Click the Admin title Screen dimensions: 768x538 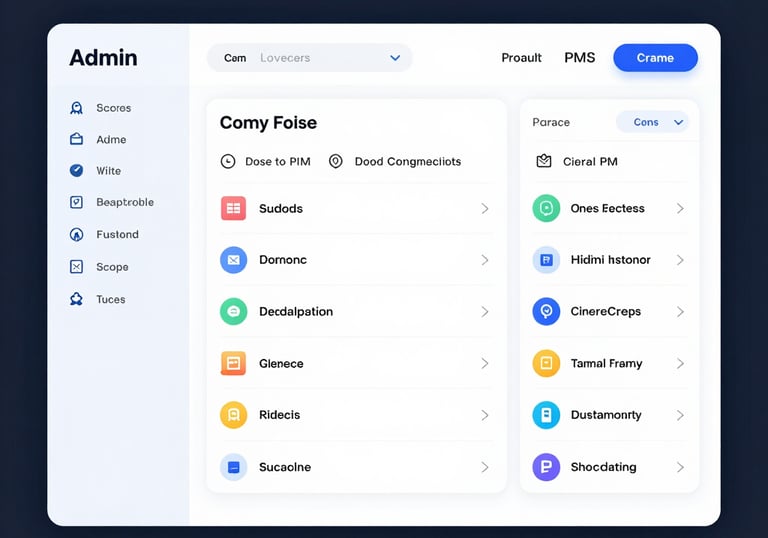pos(103,58)
